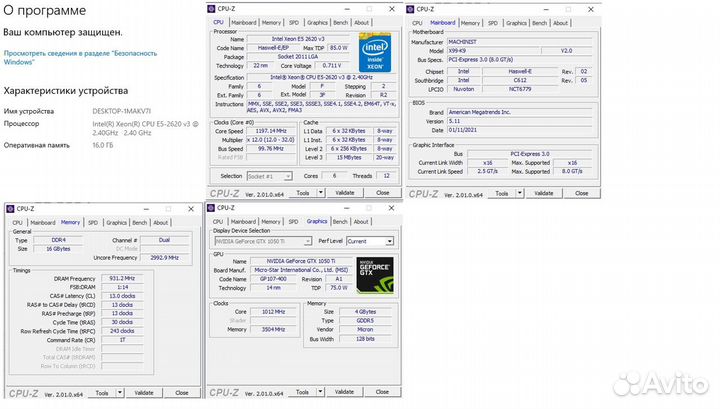Viewport: 720px width, 409px height.
Task: Click Validate button in the Mainboard window
Action: click(x=544, y=193)
